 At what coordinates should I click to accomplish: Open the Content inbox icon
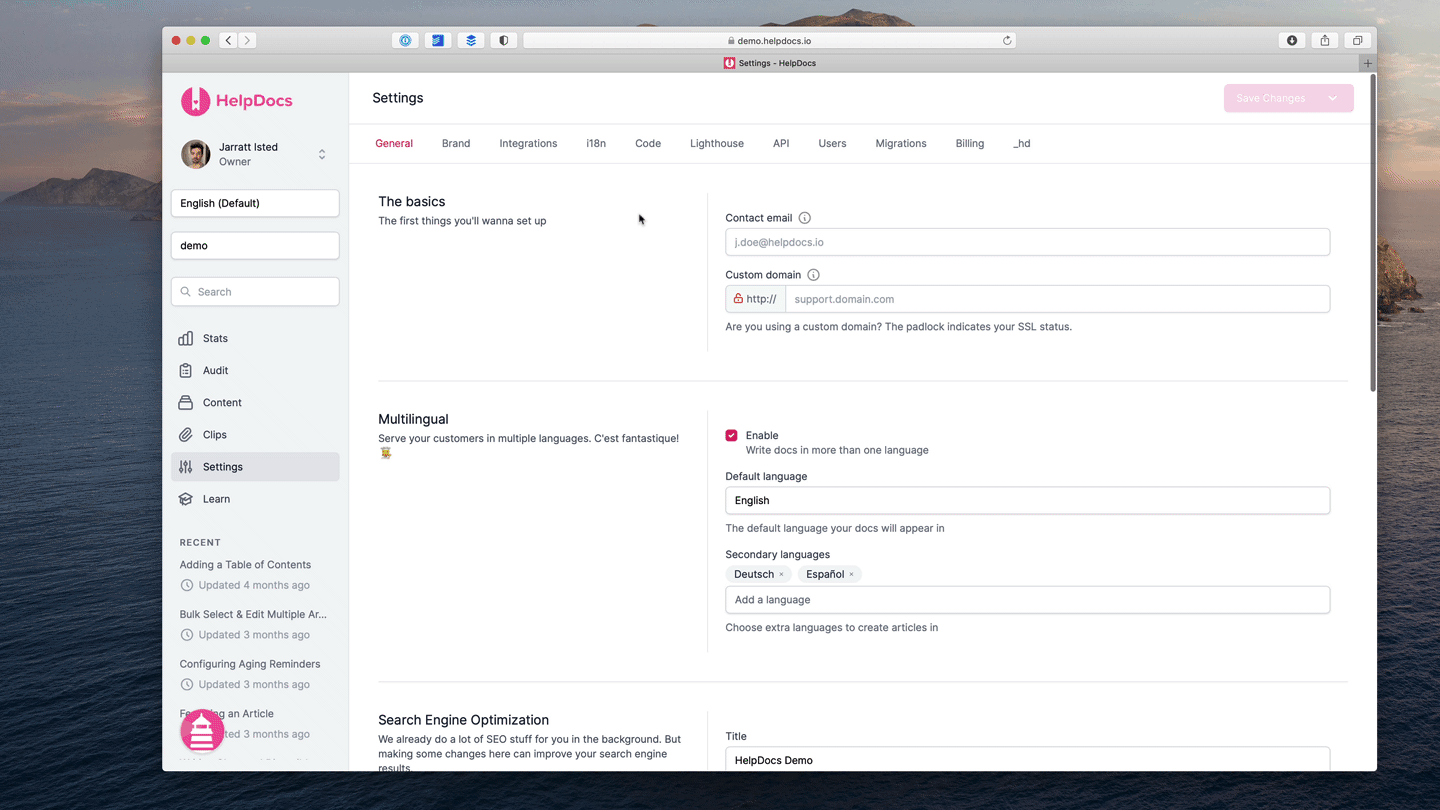186,402
